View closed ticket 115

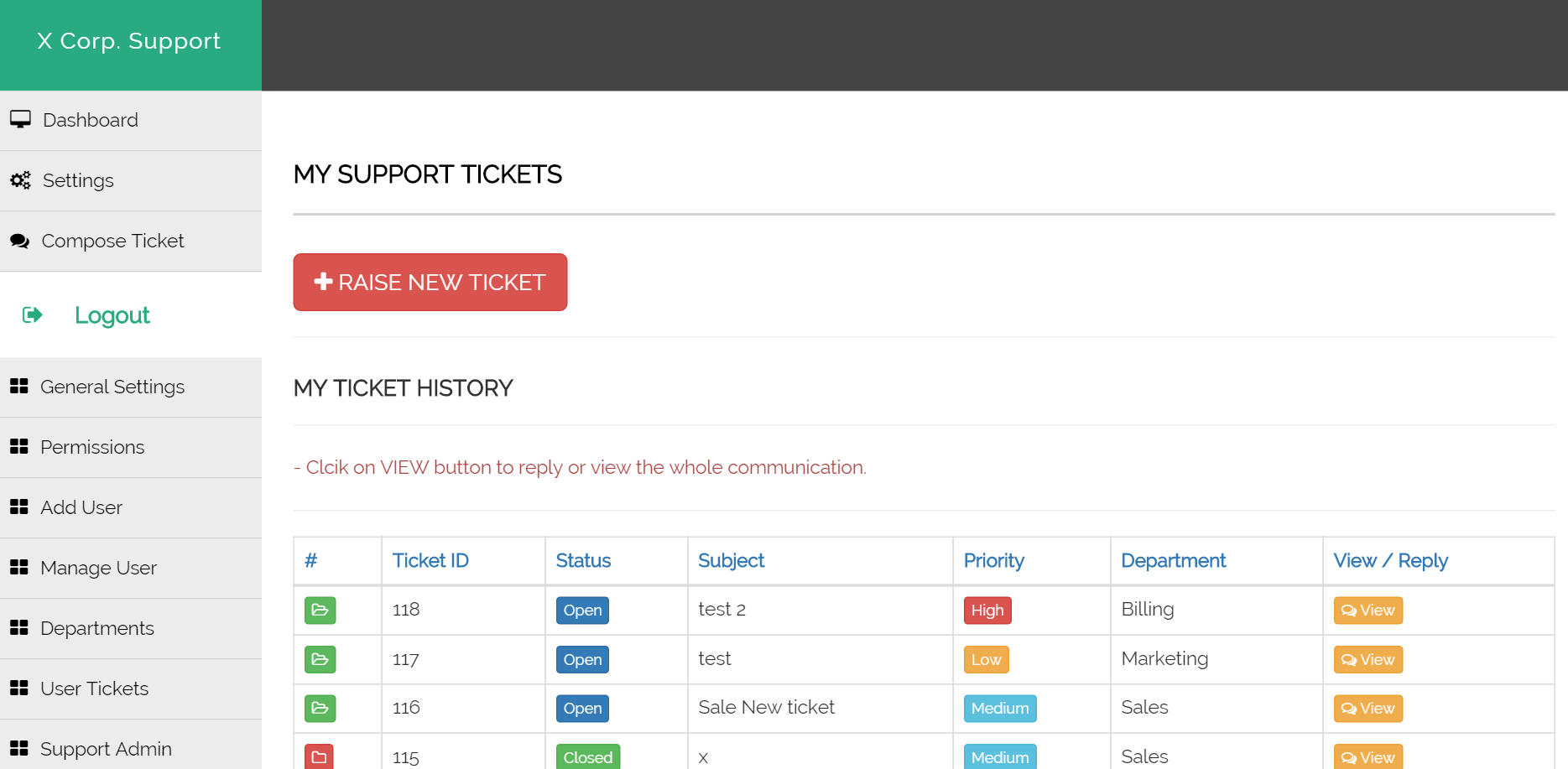click(1367, 756)
